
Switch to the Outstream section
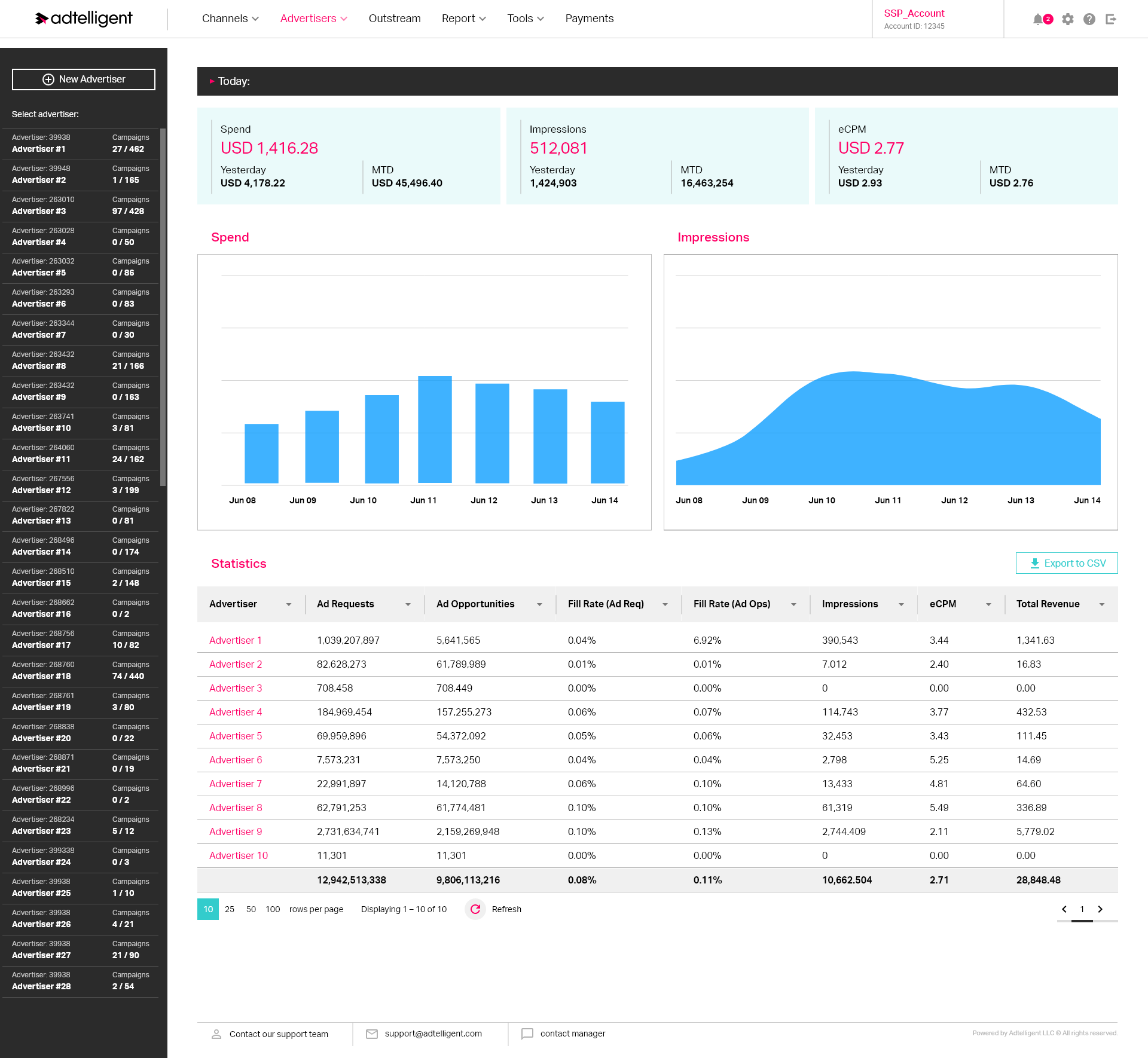pyautogui.click(x=395, y=19)
